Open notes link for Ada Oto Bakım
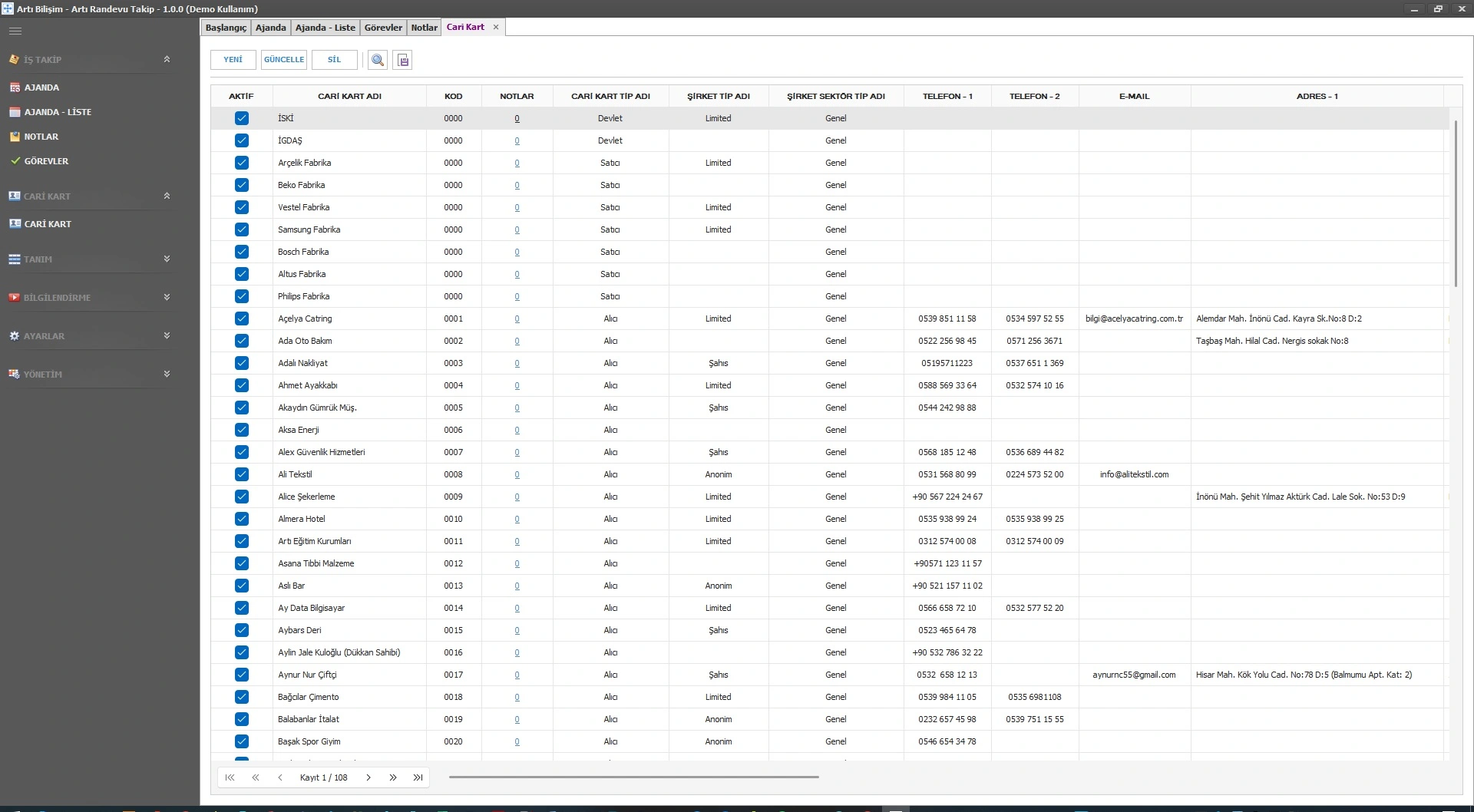1474x812 pixels. coord(517,341)
